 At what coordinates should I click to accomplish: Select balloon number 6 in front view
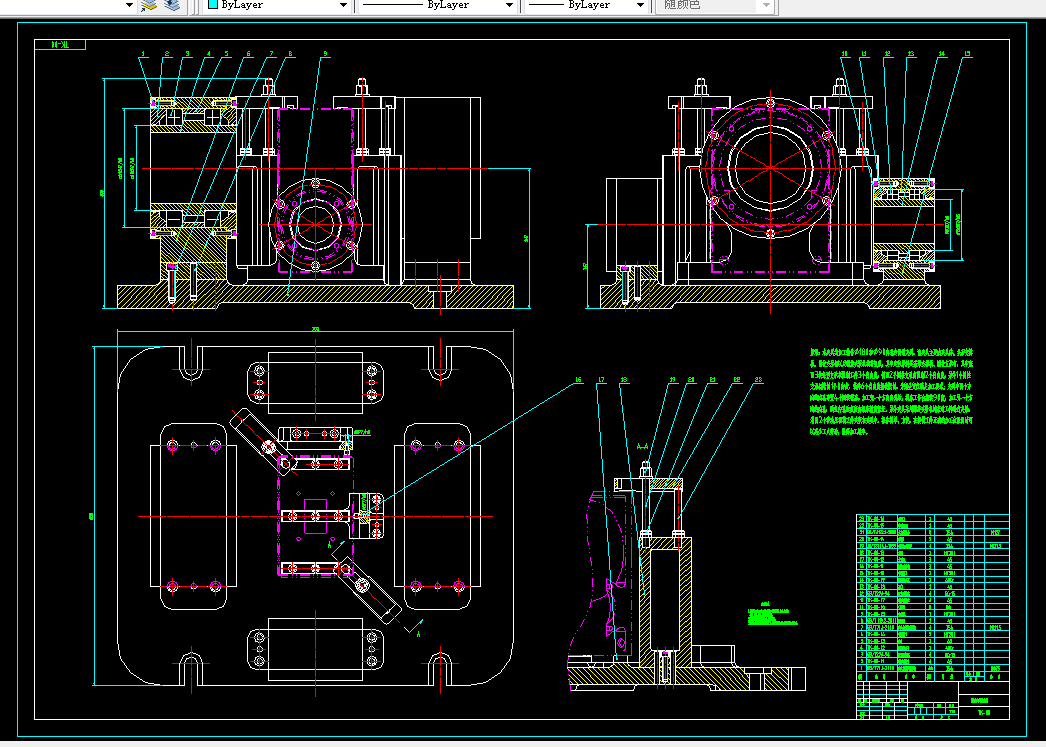point(248,54)
